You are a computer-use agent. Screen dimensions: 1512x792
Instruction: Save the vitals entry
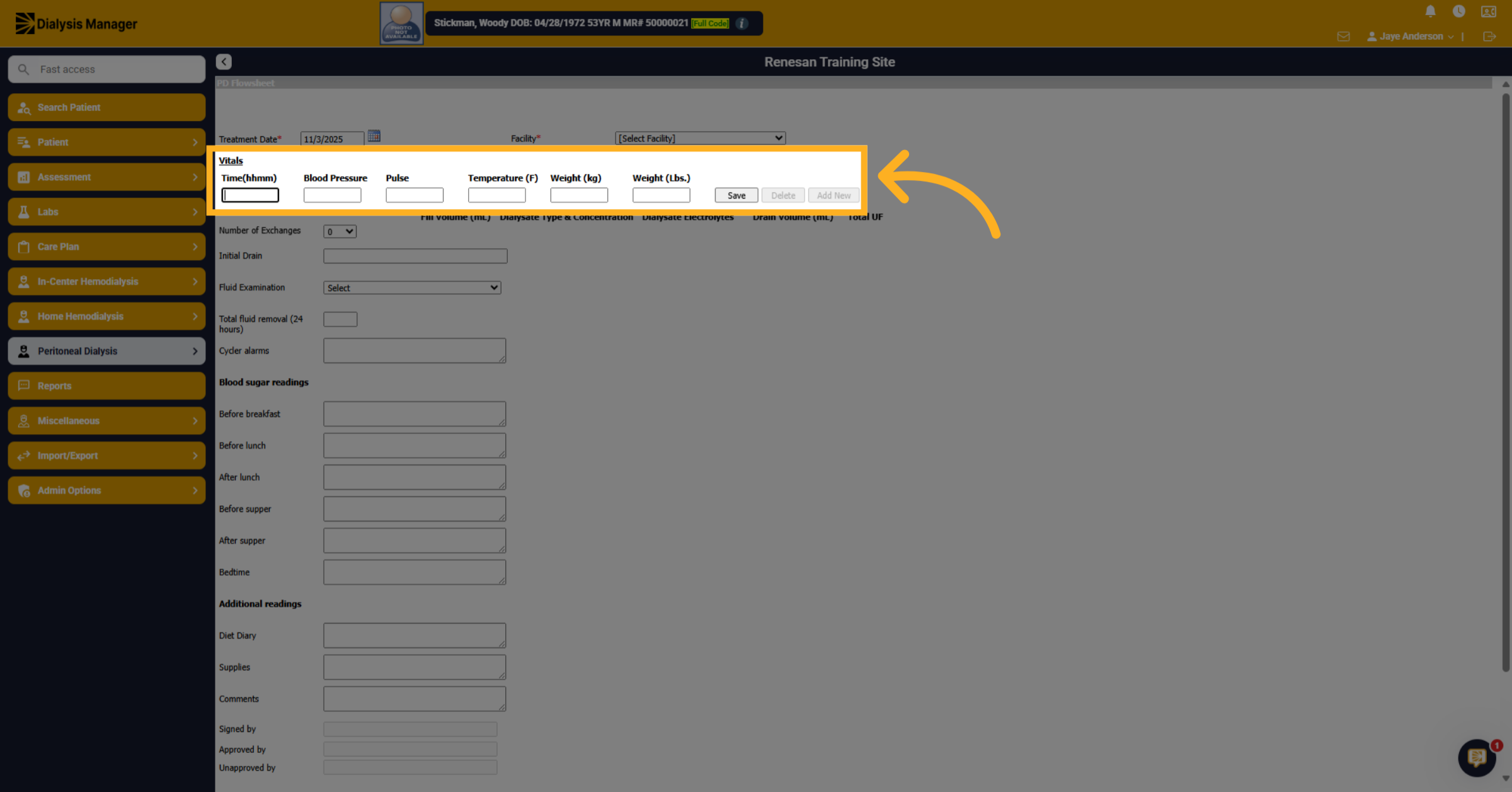point(736,195)
